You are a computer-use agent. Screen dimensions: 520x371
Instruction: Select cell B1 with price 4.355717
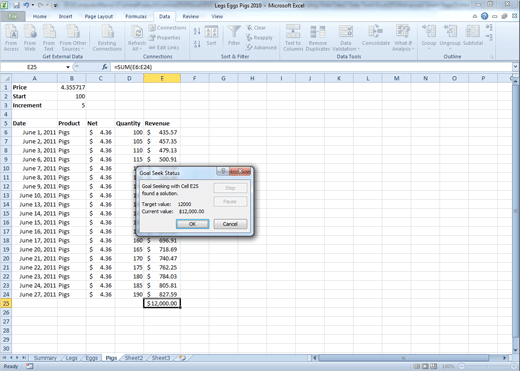tap(72, 87)
